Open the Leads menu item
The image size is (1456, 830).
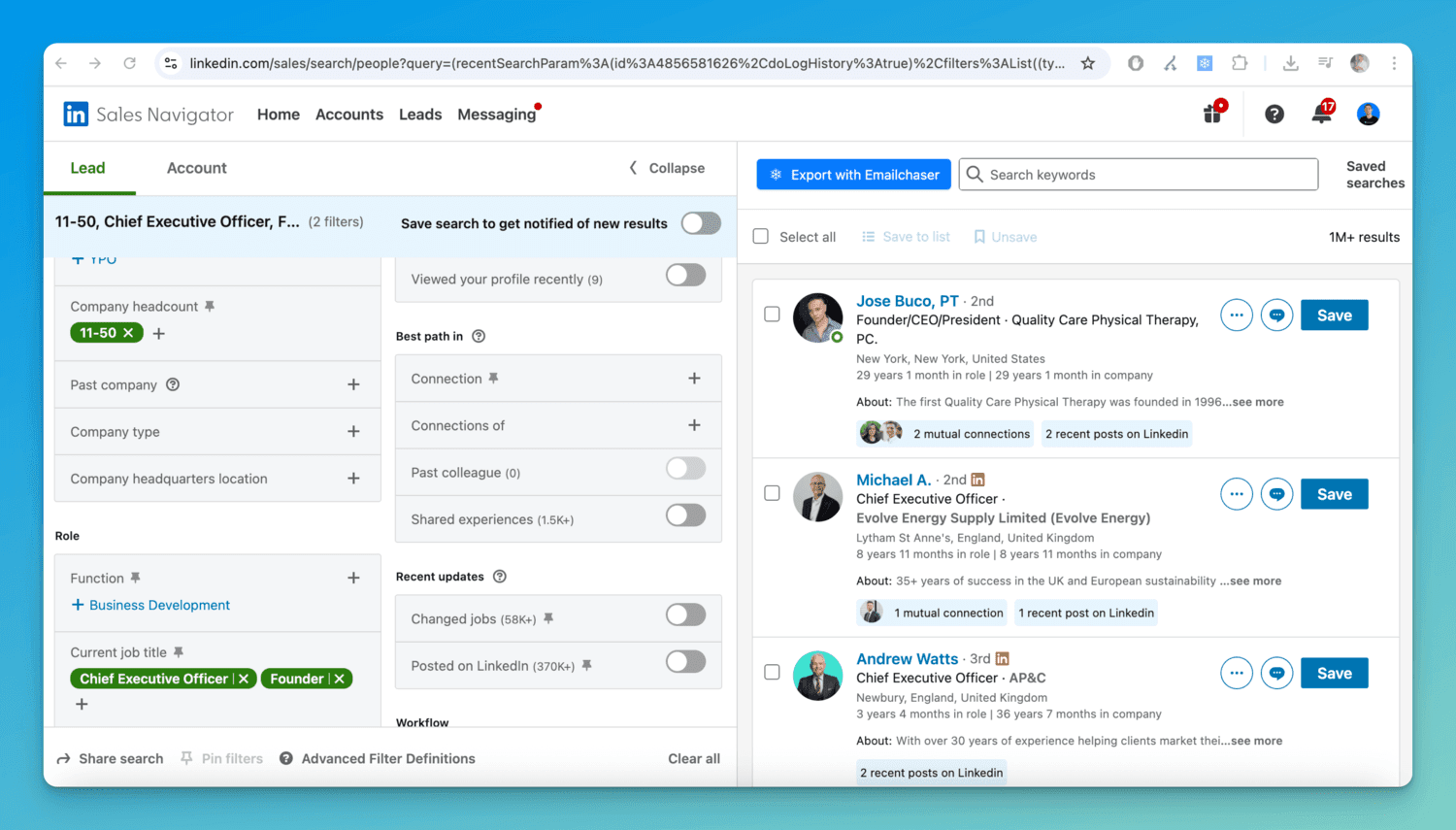point(420,115)
